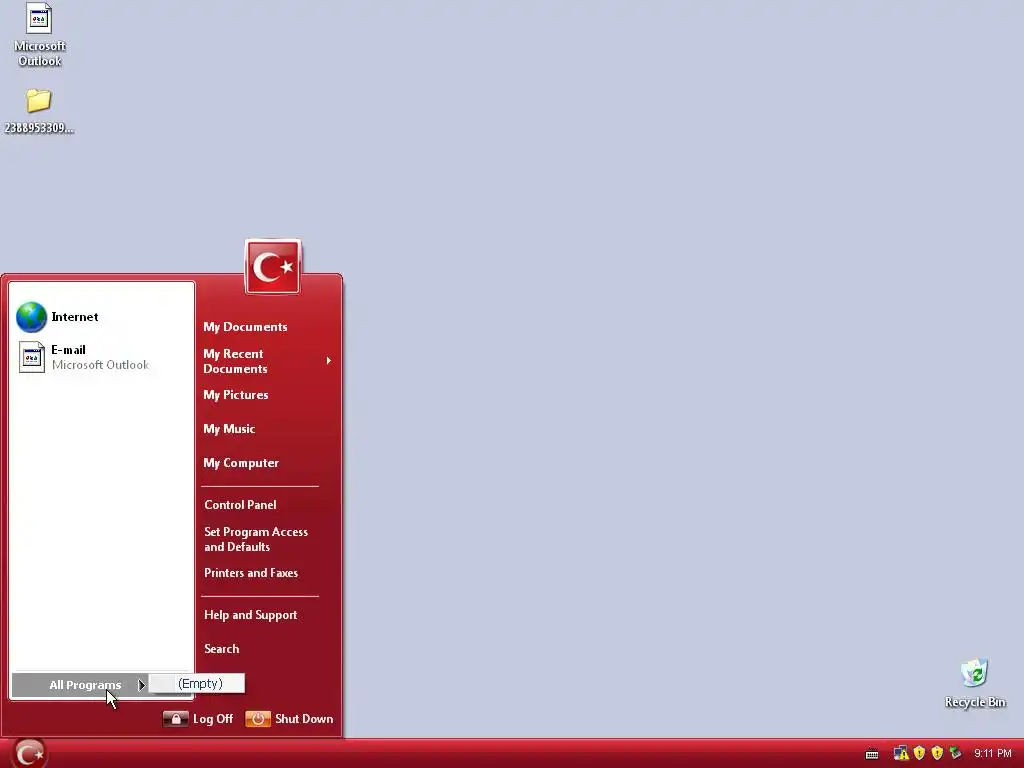
Task: Open the network connection warning tray icon
Action: click(901, 754)
